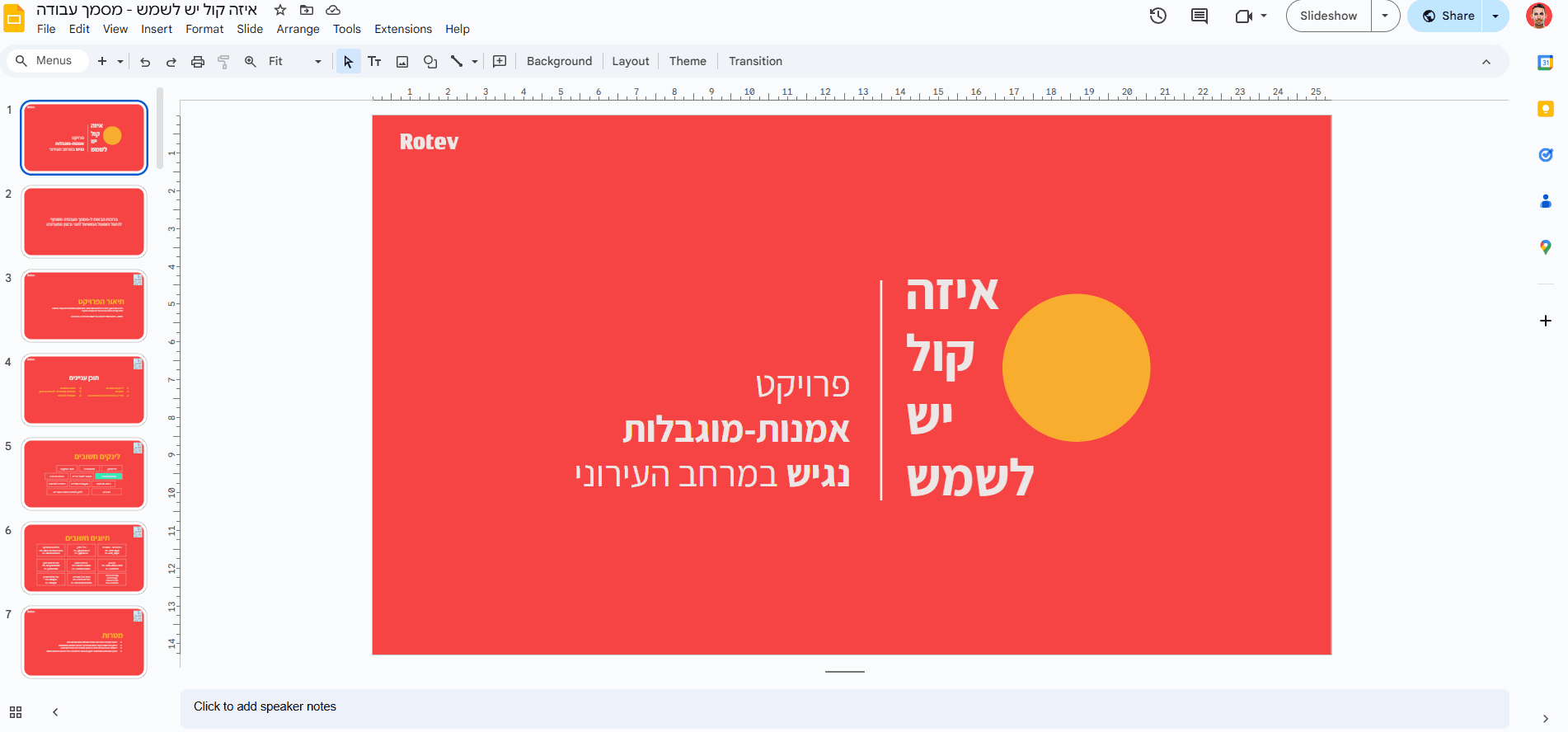Insert a text box
The height and width of the screenshot is (732, 1568).
pyautogui.click(x=374, y=61)
